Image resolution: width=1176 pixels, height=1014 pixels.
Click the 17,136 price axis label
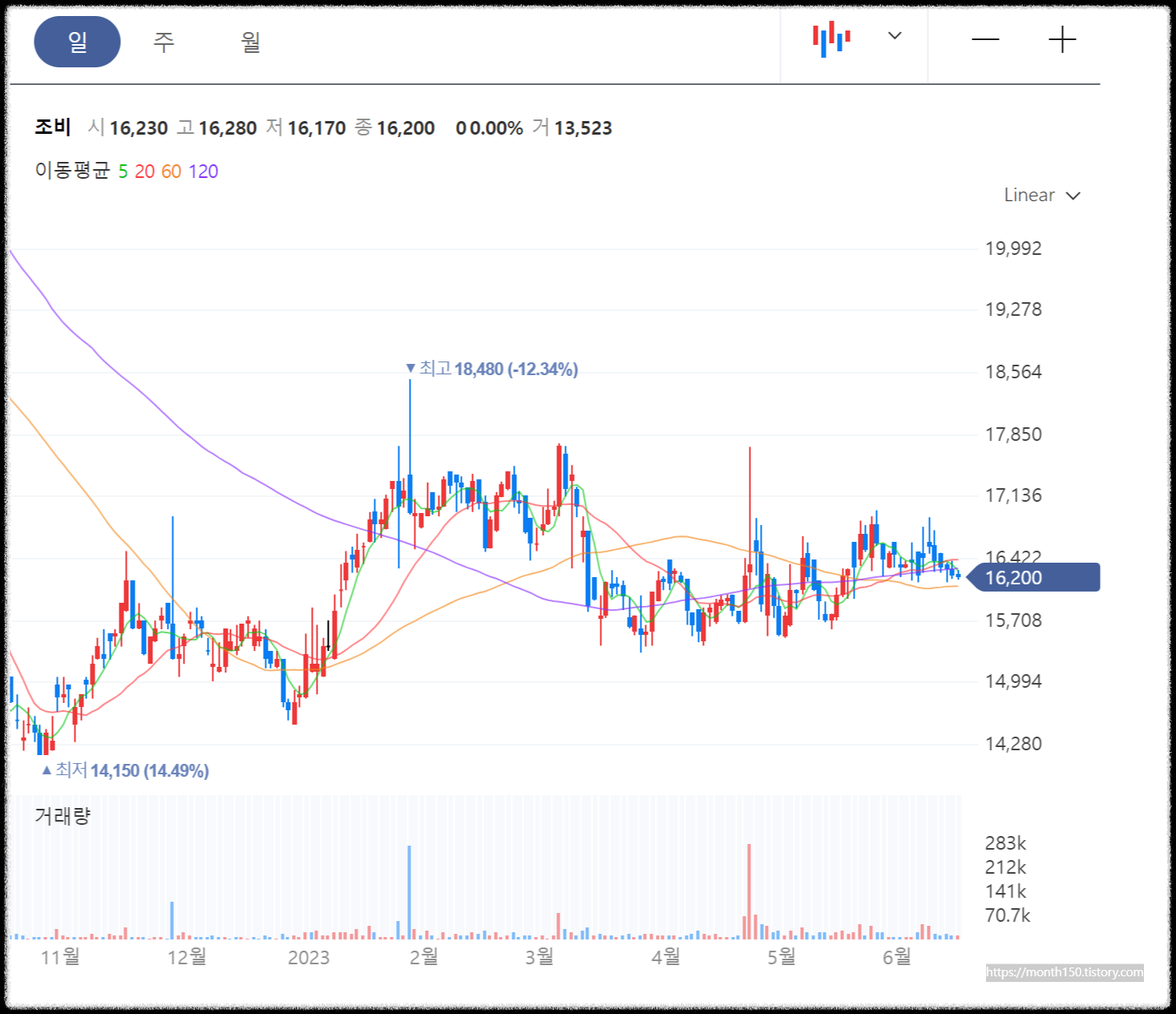tap(1013, 495)
